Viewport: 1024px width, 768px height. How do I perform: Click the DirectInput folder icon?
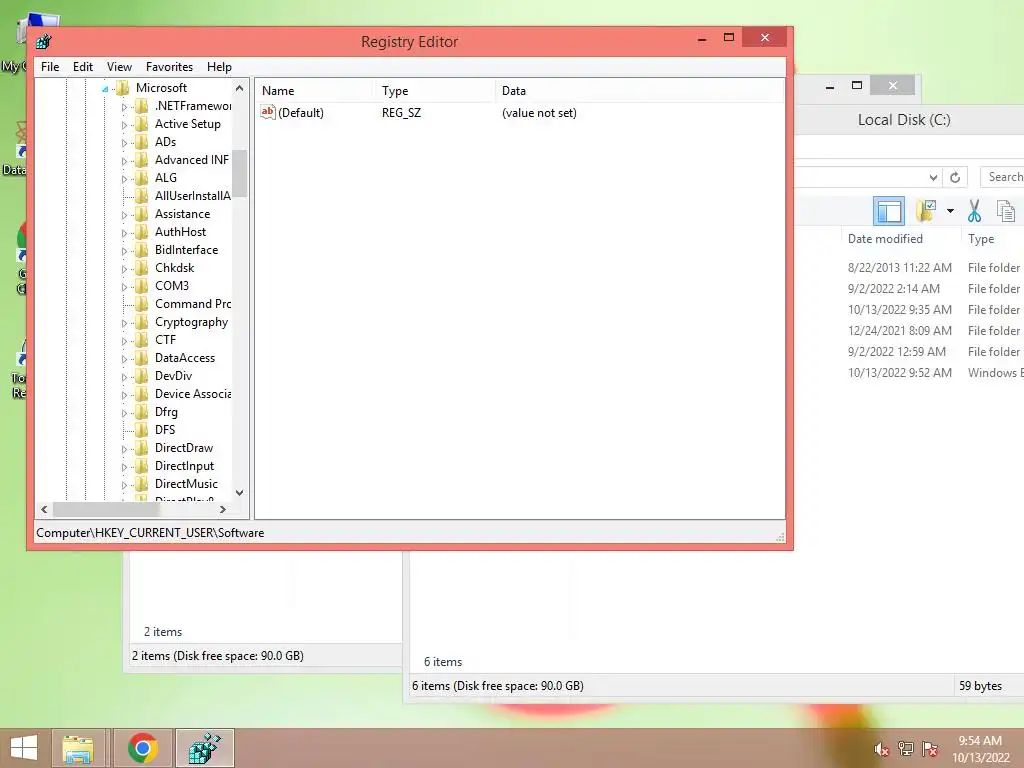141,466
